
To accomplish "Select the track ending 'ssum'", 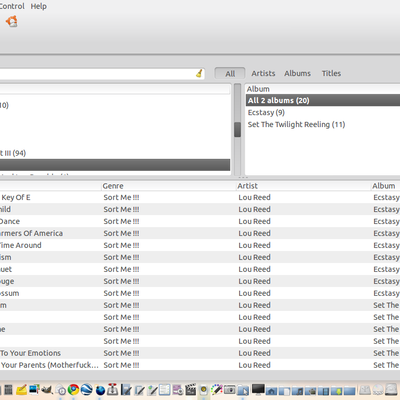I will (x=10, y=294).
